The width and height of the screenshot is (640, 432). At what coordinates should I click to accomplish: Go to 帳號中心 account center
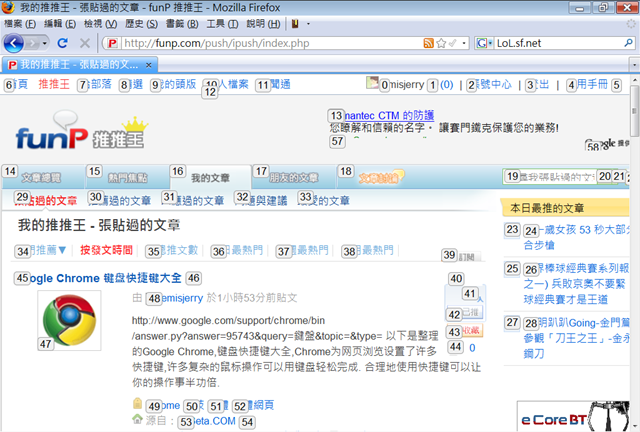pyautogui.click(x=489, y=85)
